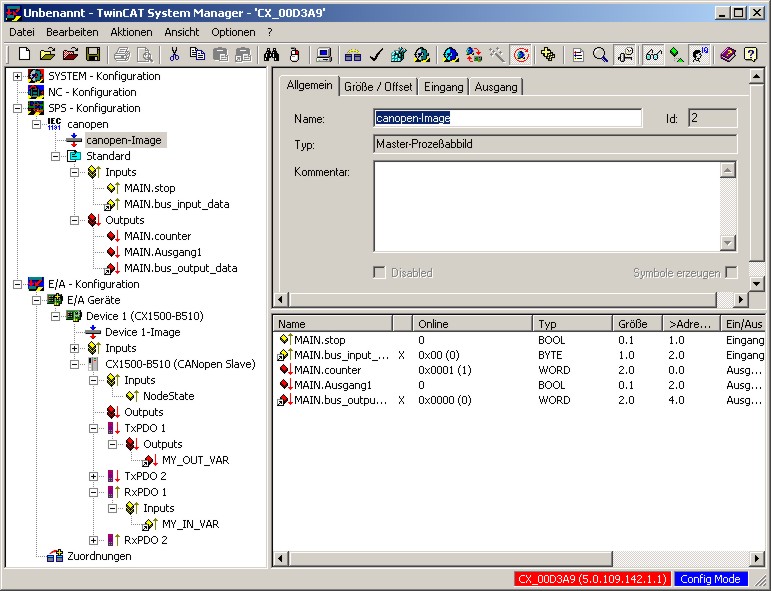The width and height of the screenshot is (771, 591).
Task: Click the Open folder toolbar icon
Action: [x=47, y=54]
